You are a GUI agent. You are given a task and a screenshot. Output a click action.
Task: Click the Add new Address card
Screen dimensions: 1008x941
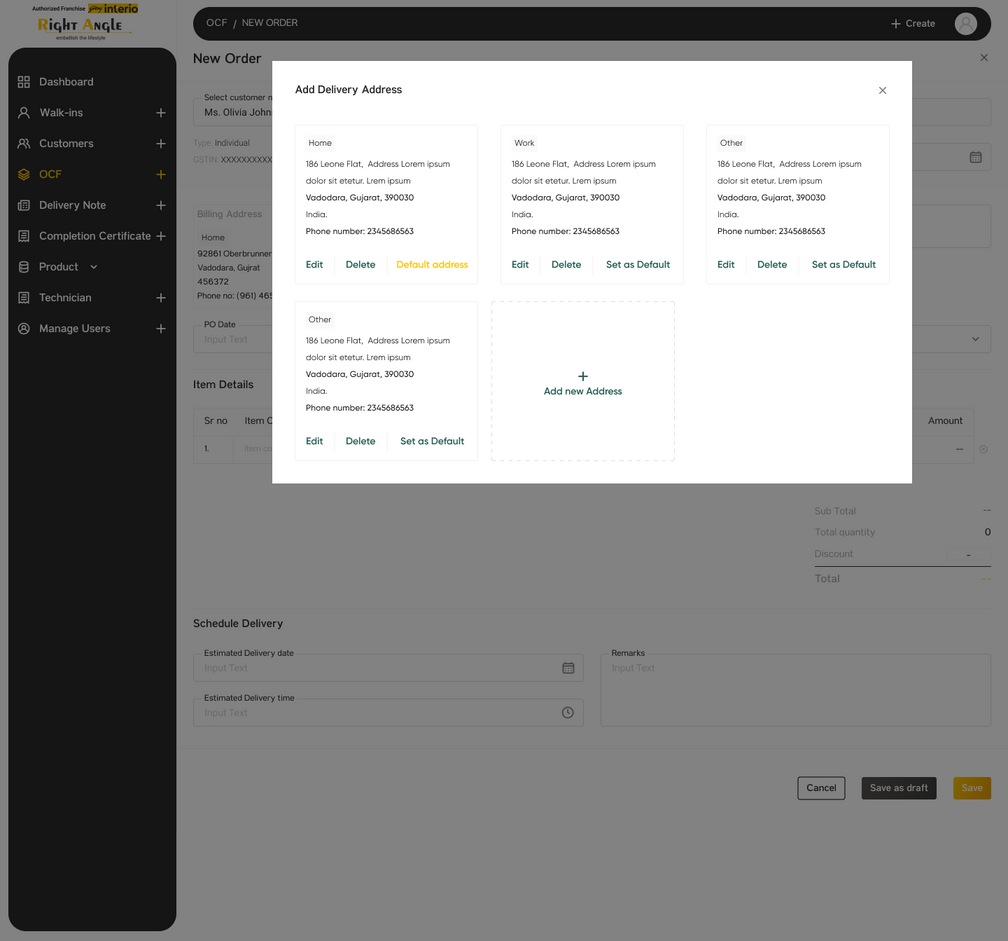tap(583, 382)
